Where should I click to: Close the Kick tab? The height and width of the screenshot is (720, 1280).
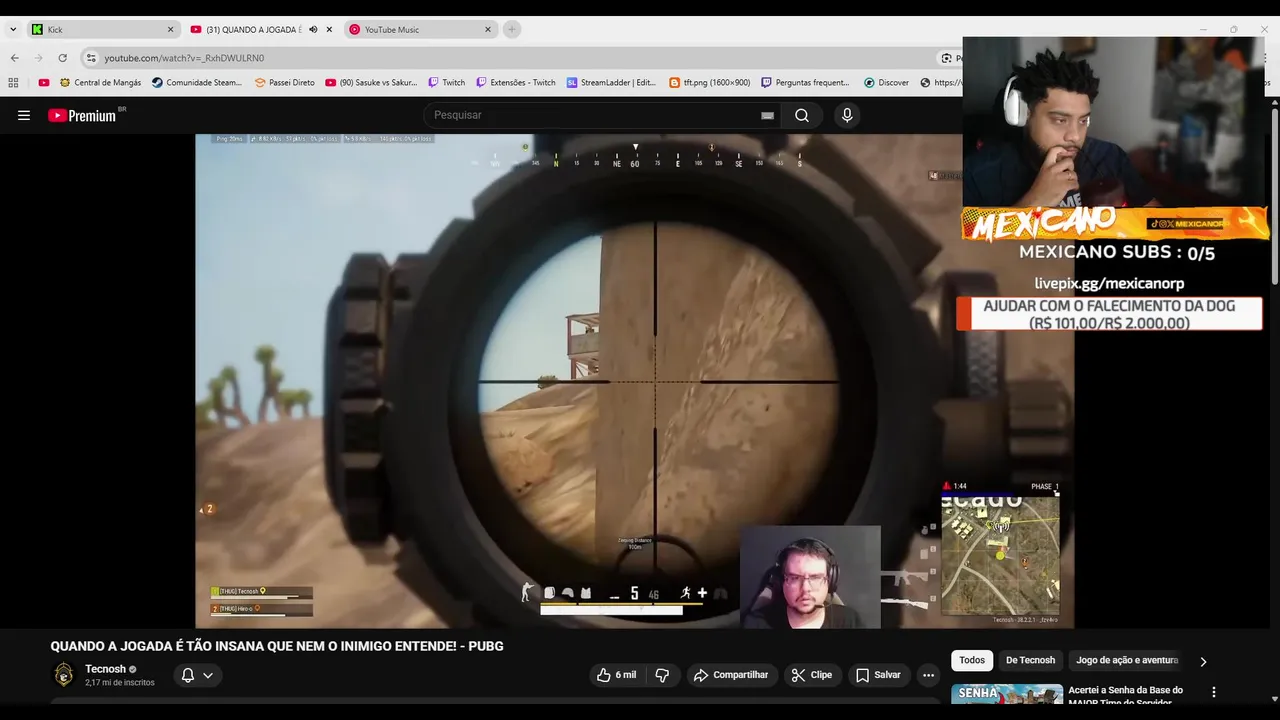[170, 29]
